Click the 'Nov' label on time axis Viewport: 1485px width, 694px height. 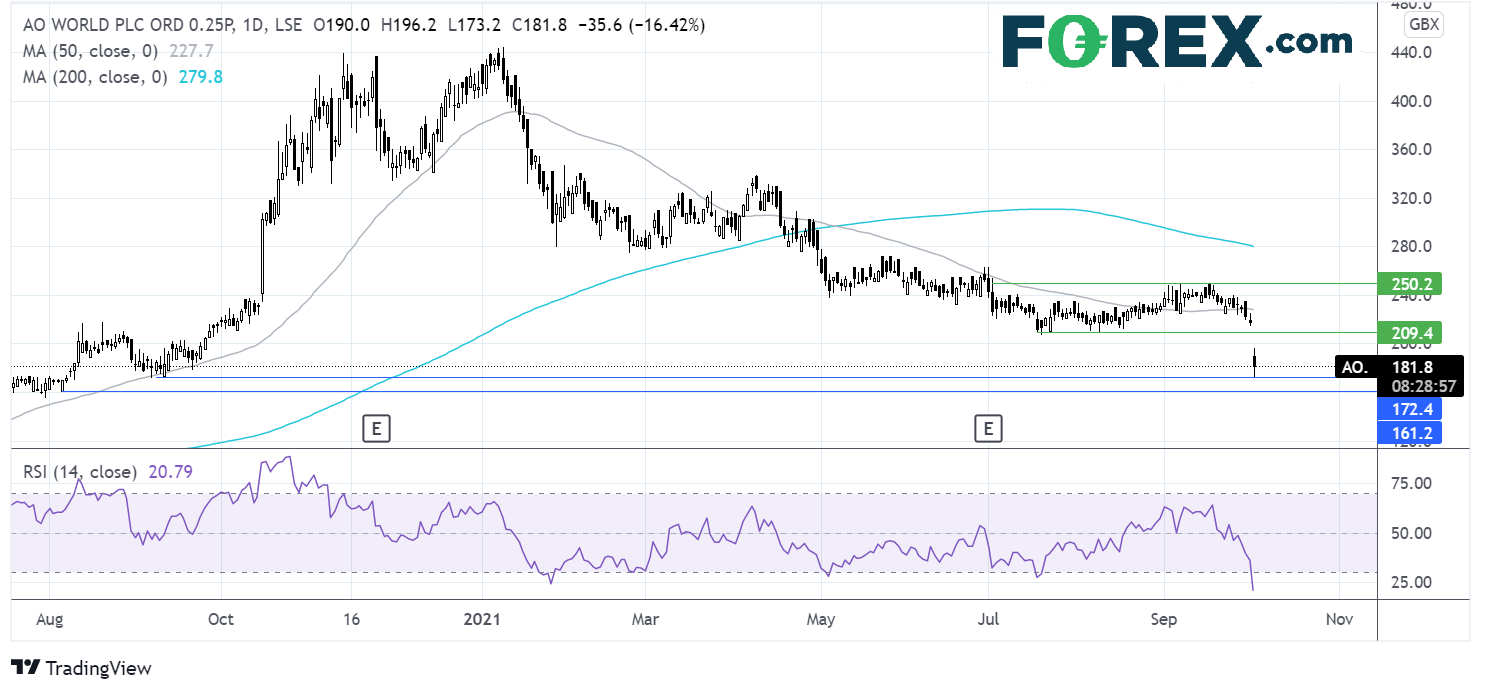coord(1338,620)
